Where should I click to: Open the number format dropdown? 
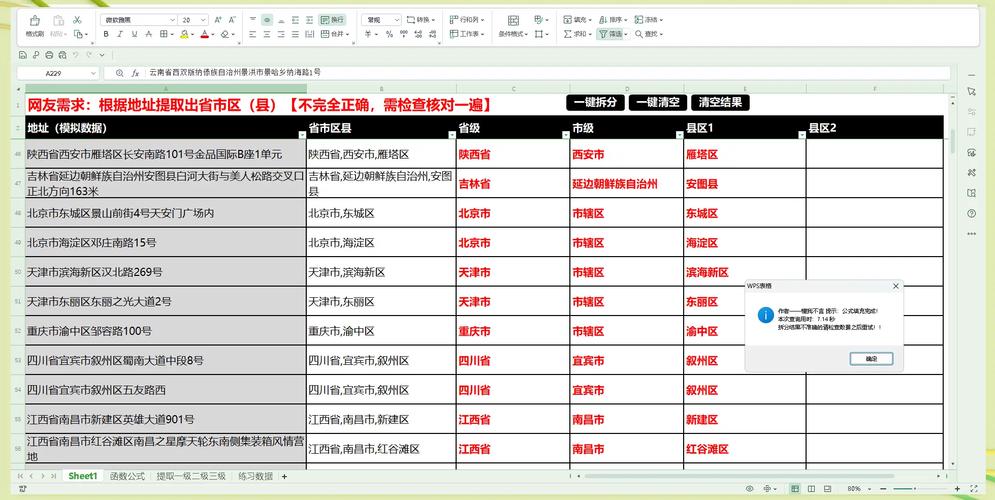[397, 20]
